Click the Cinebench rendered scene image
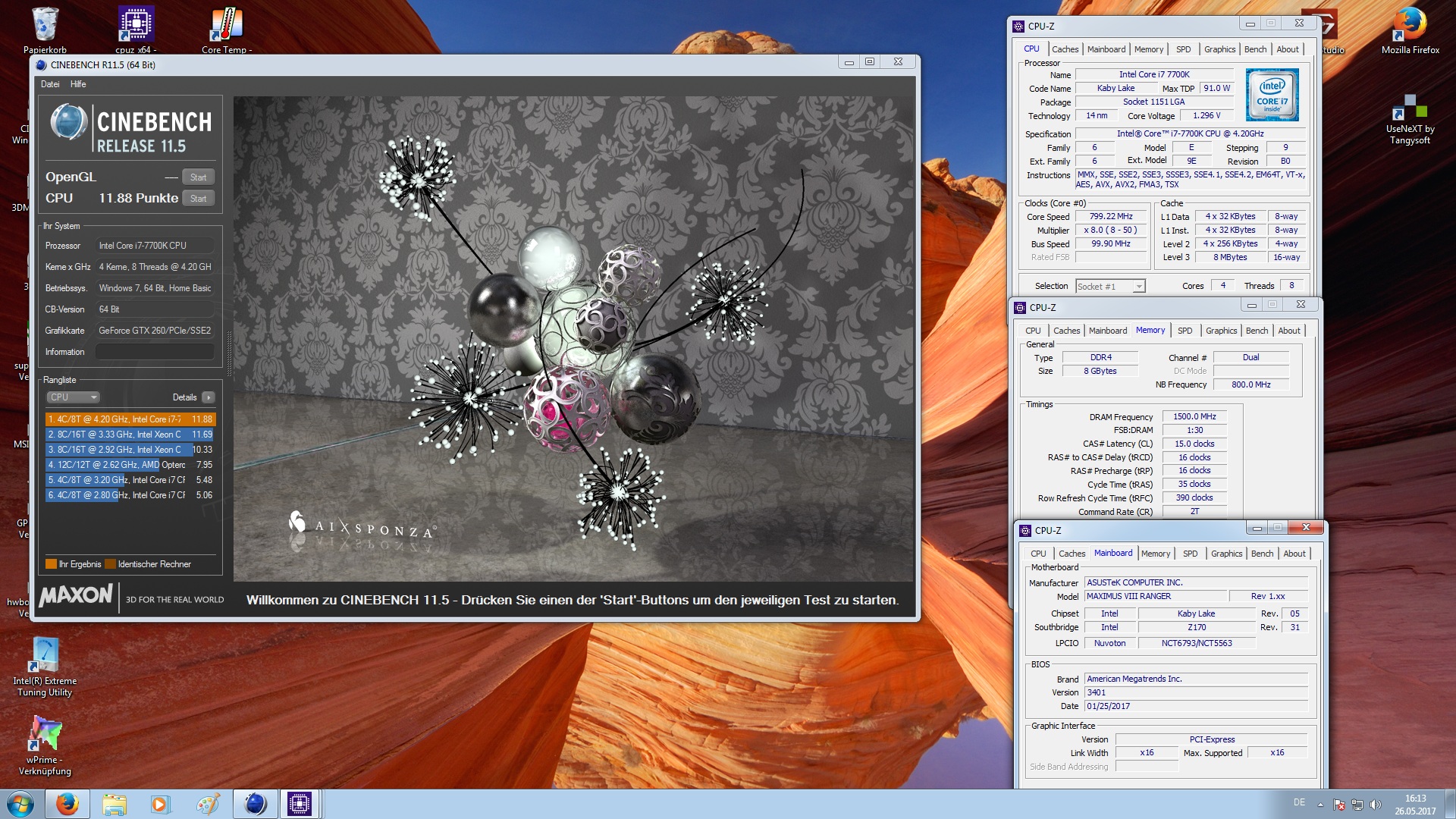Image resolution: width=1456 pixels, height=819 pixels. tap(573, 338)
